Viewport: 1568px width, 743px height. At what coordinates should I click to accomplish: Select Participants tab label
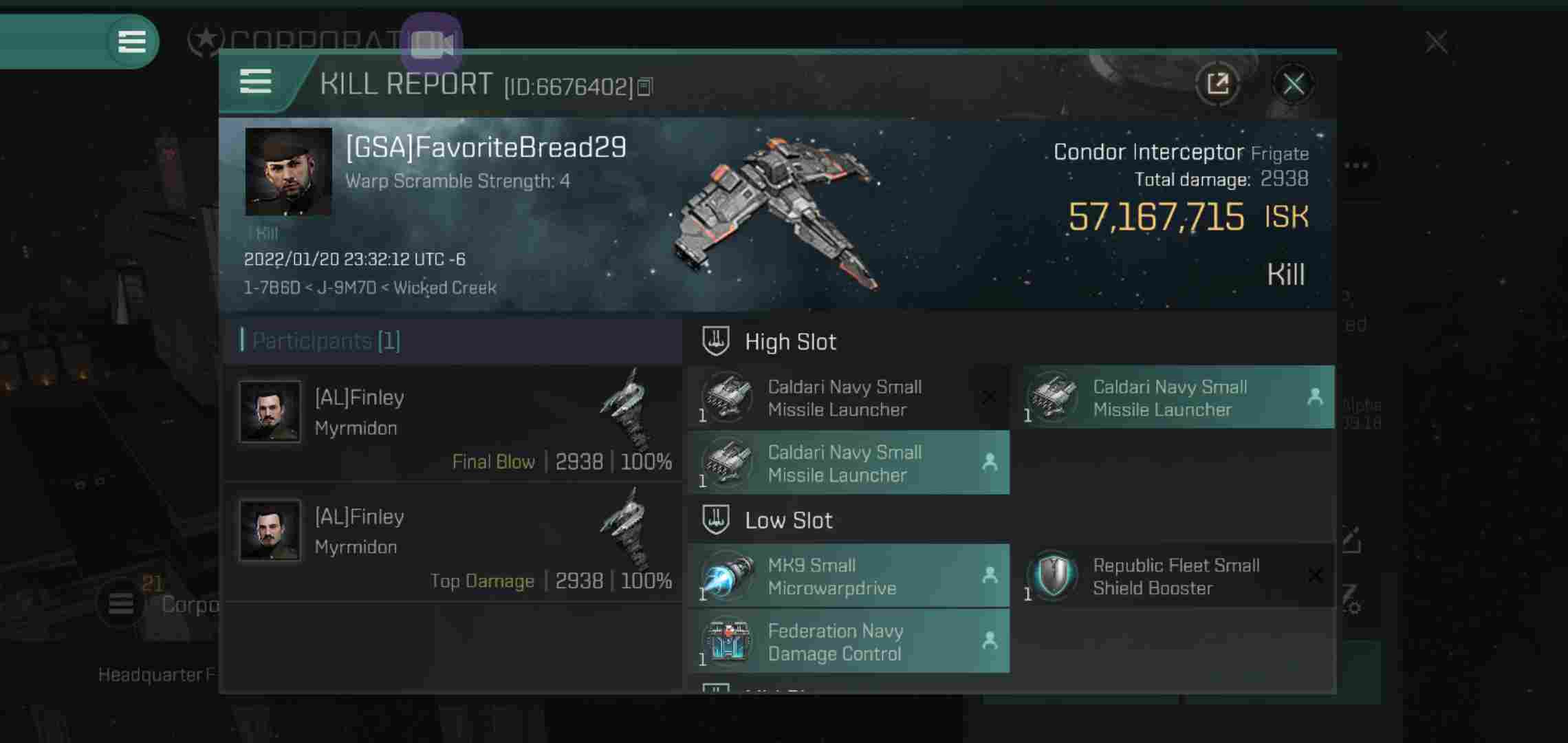pyautogui.click(x=326, y=340)
